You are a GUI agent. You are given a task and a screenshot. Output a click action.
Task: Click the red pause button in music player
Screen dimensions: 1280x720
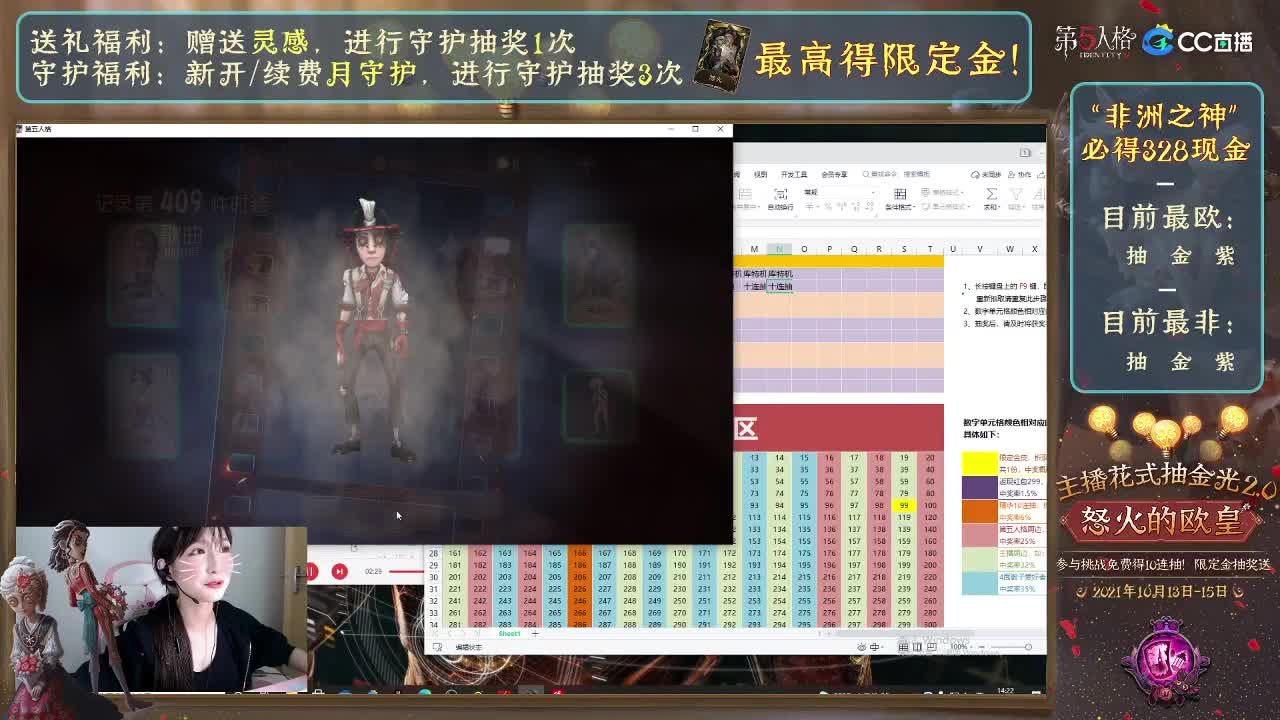click(312, 571)
